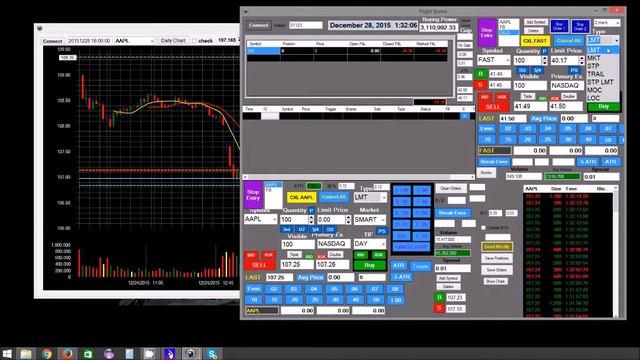The image size is (640, 360).
Task: Open the AAPL Symbol dropdown in lower panel
Action: 274,219
